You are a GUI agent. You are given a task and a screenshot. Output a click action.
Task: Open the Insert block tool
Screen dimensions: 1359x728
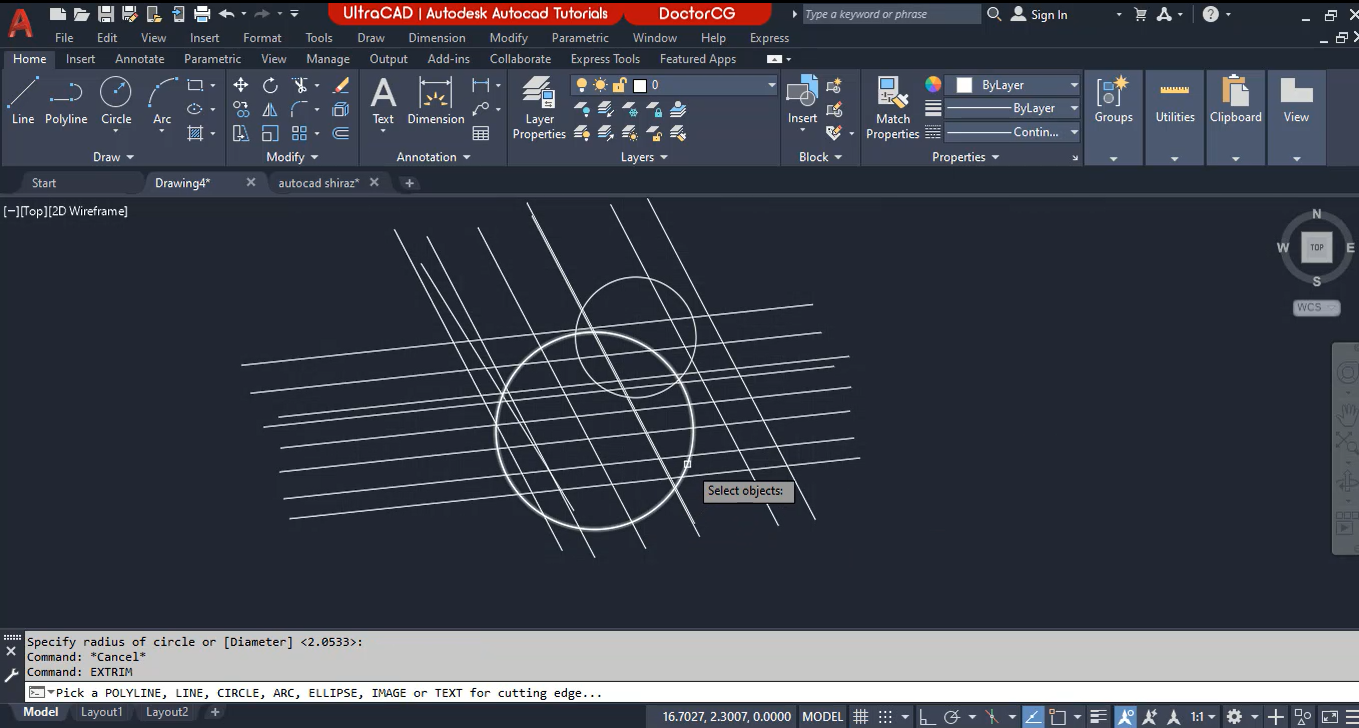point(802,101)
